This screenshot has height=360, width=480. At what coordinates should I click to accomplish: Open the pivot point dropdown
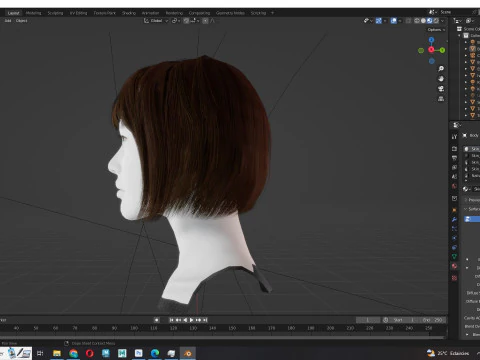pos(176,21)
